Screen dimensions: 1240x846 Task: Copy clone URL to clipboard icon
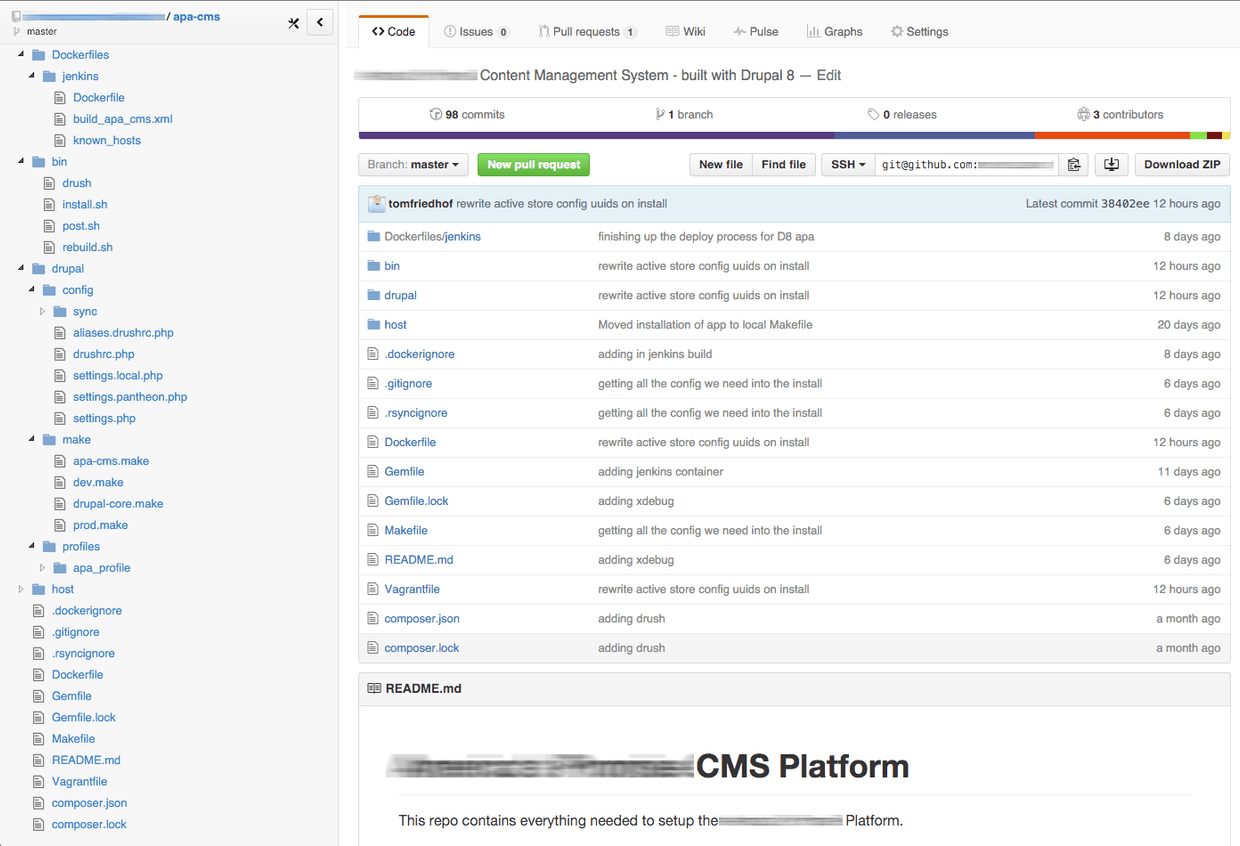(1074, 165)
